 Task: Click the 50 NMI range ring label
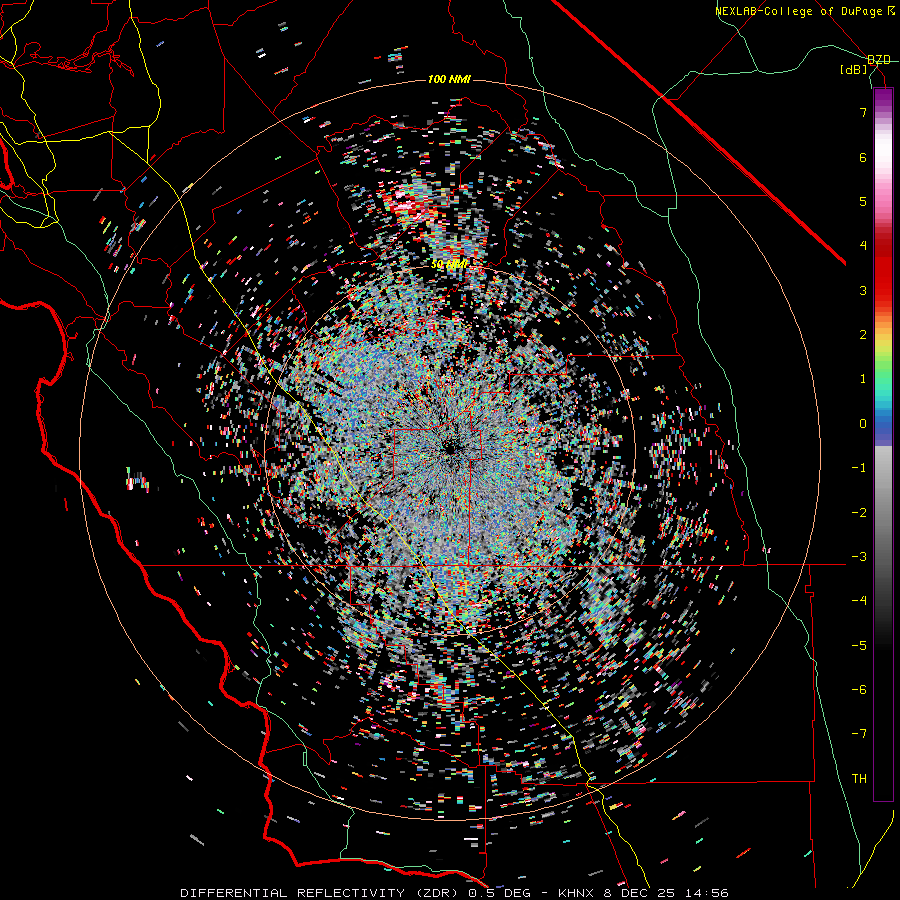pos(449,264)
